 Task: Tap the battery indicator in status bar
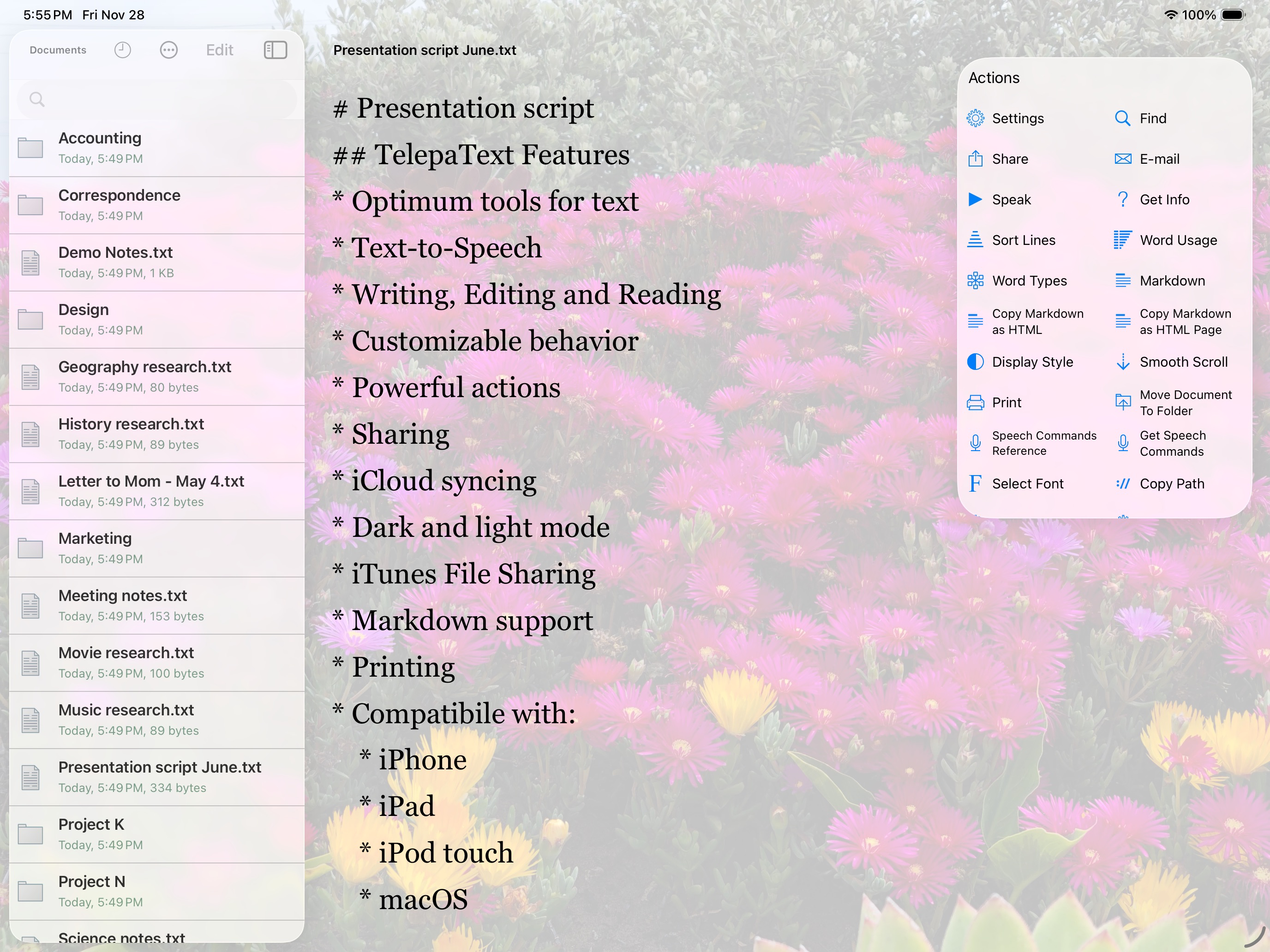pos(1232,15)
